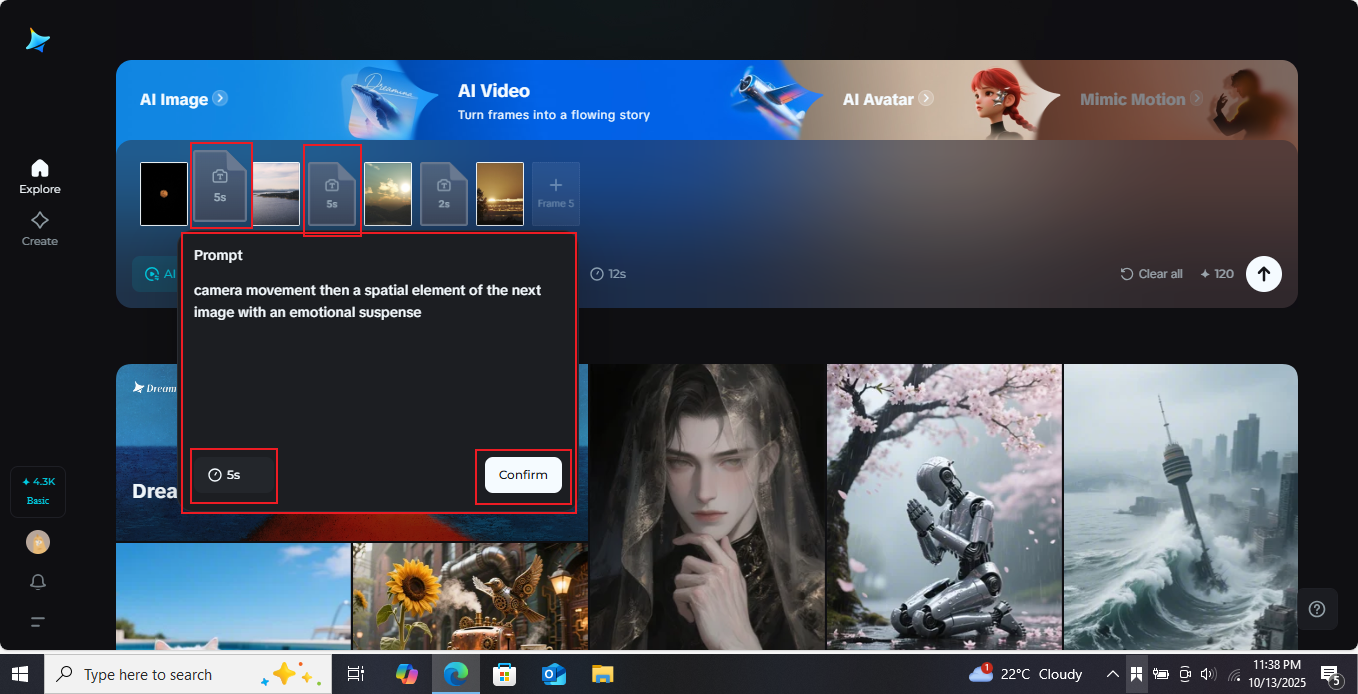This screenshot has width=1358, height=694.
Task: Open the Wi-Fi network tray icon
Action: pos(1233,674)
